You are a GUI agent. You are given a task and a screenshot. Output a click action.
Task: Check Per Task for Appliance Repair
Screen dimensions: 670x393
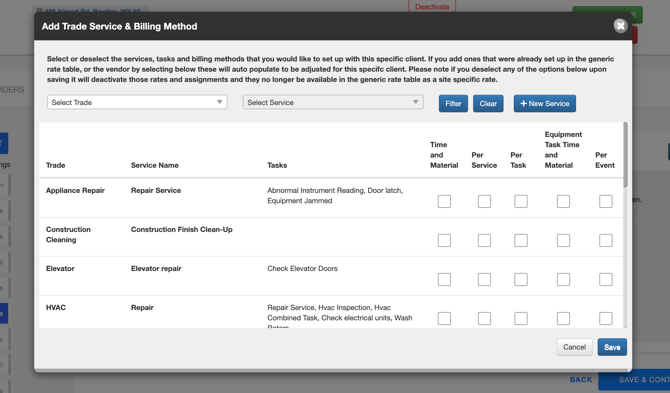coord(520,201)
